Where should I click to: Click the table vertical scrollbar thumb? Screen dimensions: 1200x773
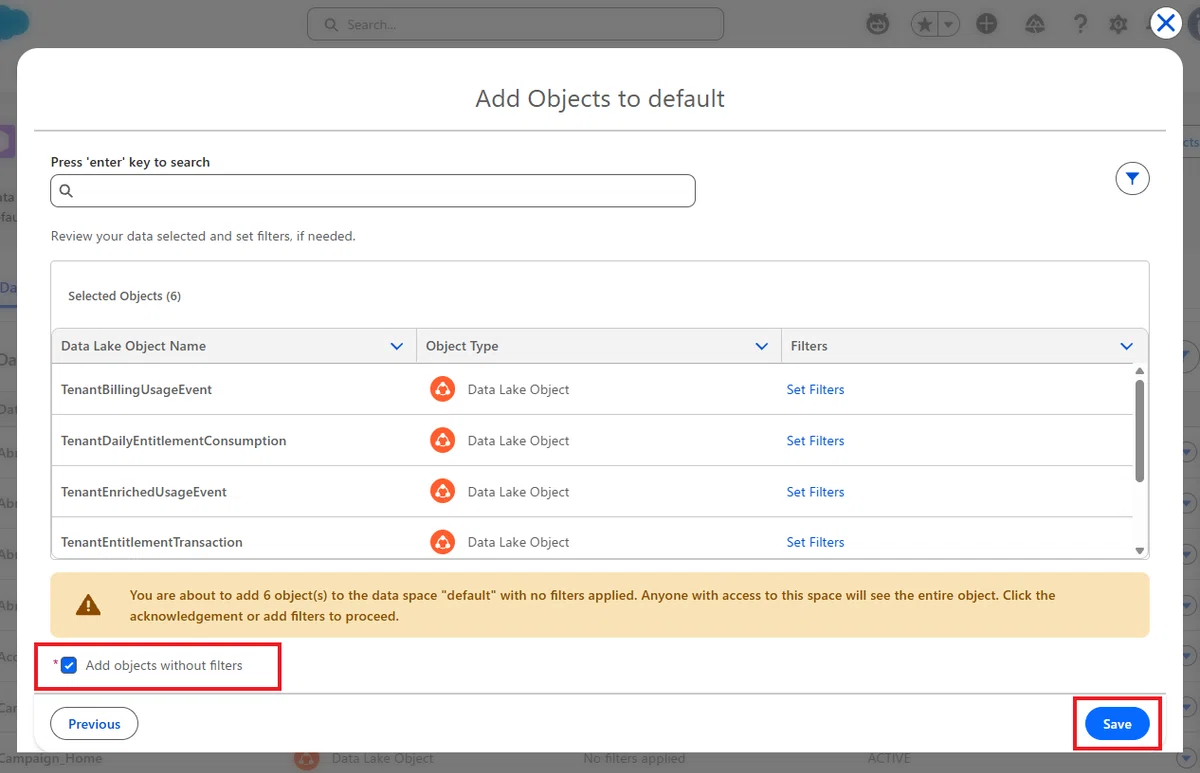[1139, 430]
